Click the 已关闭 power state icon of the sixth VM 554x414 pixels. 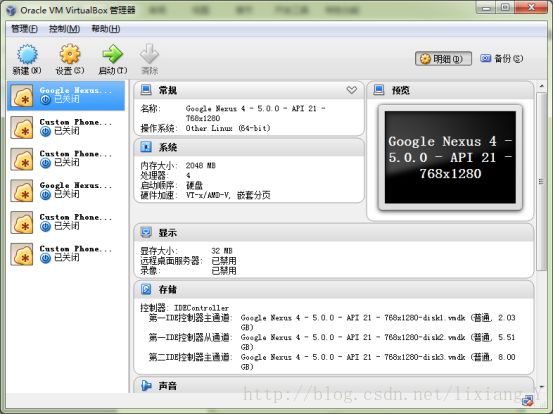coord(45,259)
